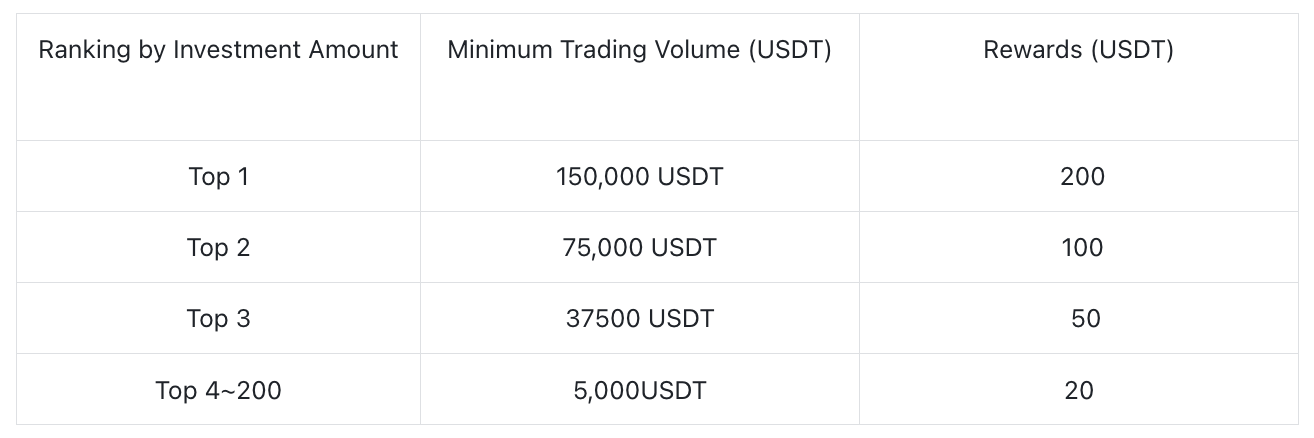The image size is (1314, 438).
Task: Click the number 5,000 in the Top 4~200 row
Action: (605, 390)
